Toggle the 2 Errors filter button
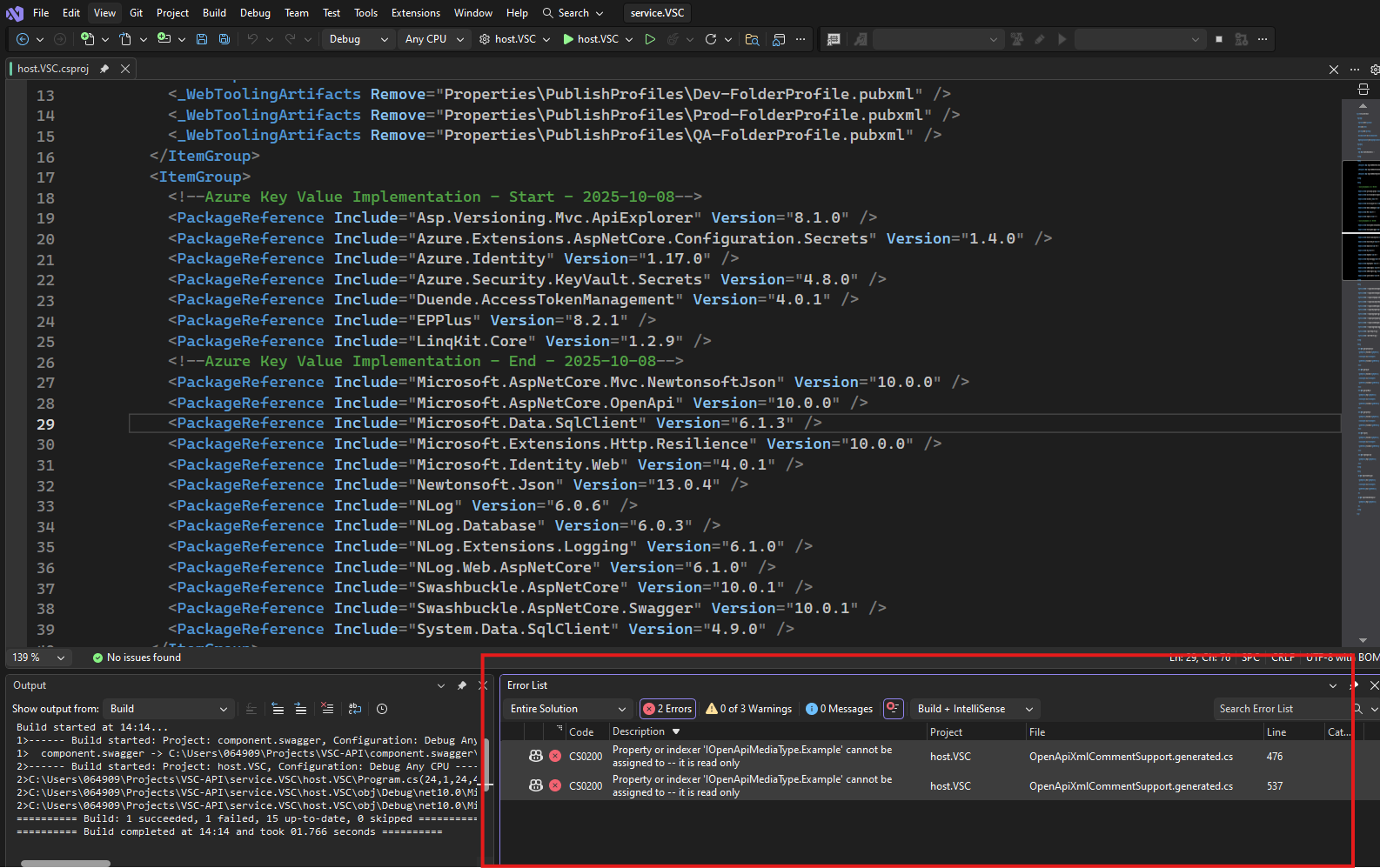Screen dimensions: 1380x868 tap(667, 709)
